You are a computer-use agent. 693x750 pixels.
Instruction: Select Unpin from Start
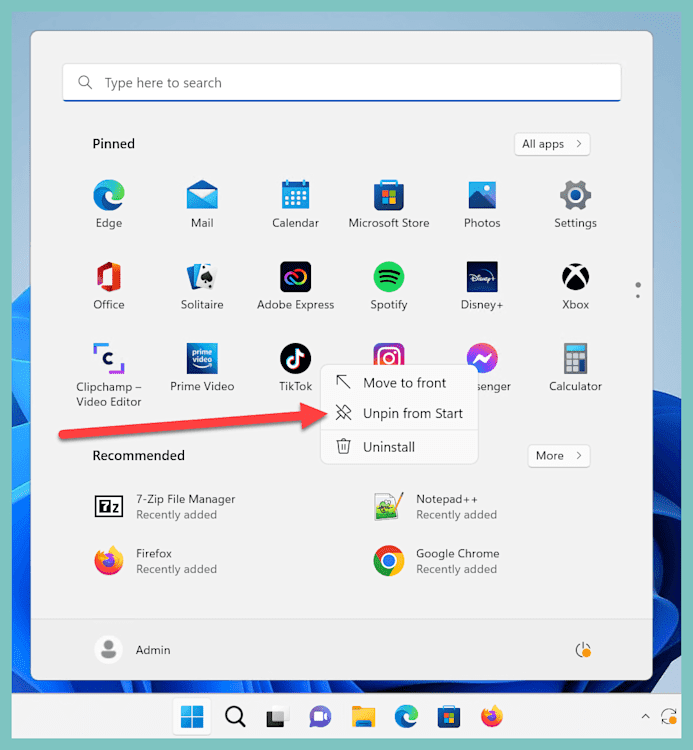(x=399, y=413)
